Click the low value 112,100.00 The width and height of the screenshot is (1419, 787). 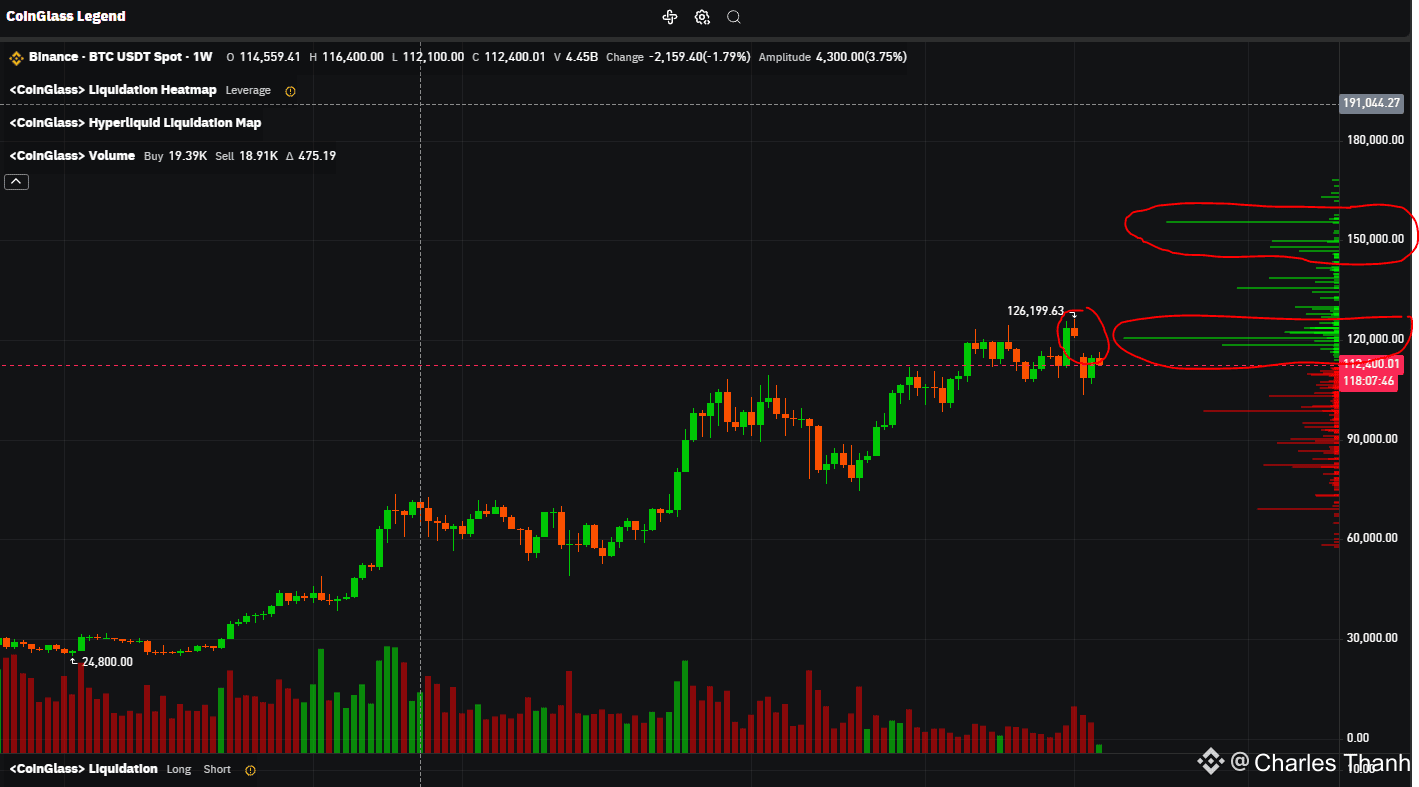pyautogui.click(x=433, y=57)
